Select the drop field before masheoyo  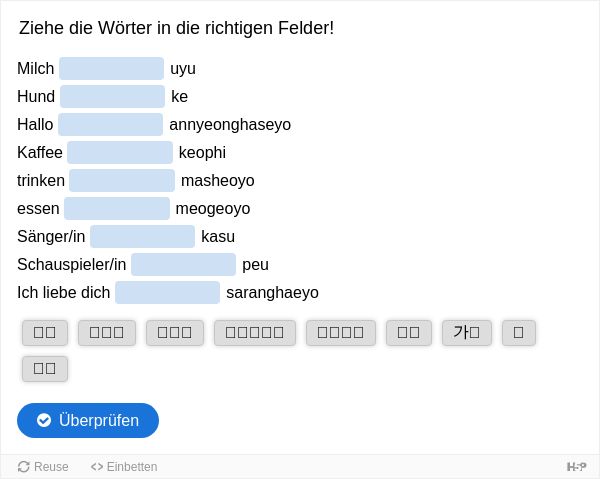point(122,181)
